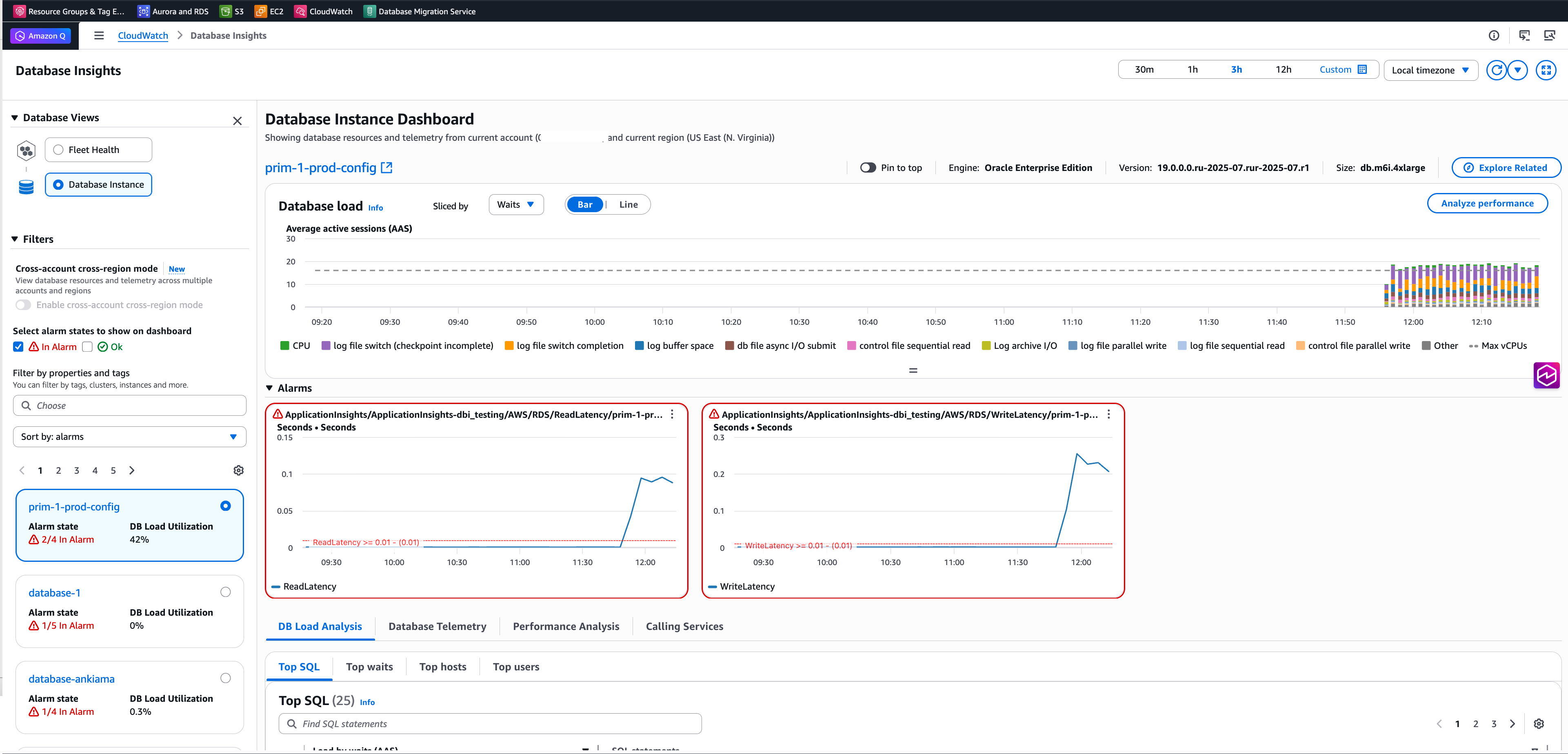The height and width of the screenshot is (754, 1568).
Task: Open the hamburger navigation menu
Action: click(99, 36)
